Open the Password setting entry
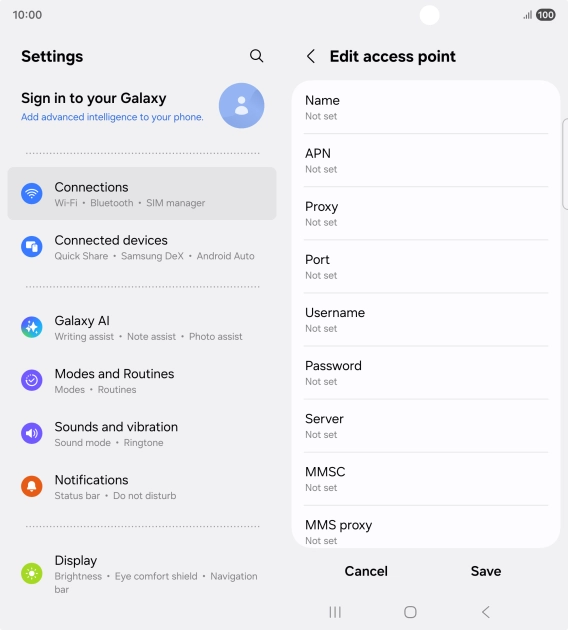Image resolution: width=568 pixels, height=630 pixels. tap(426, 372)
